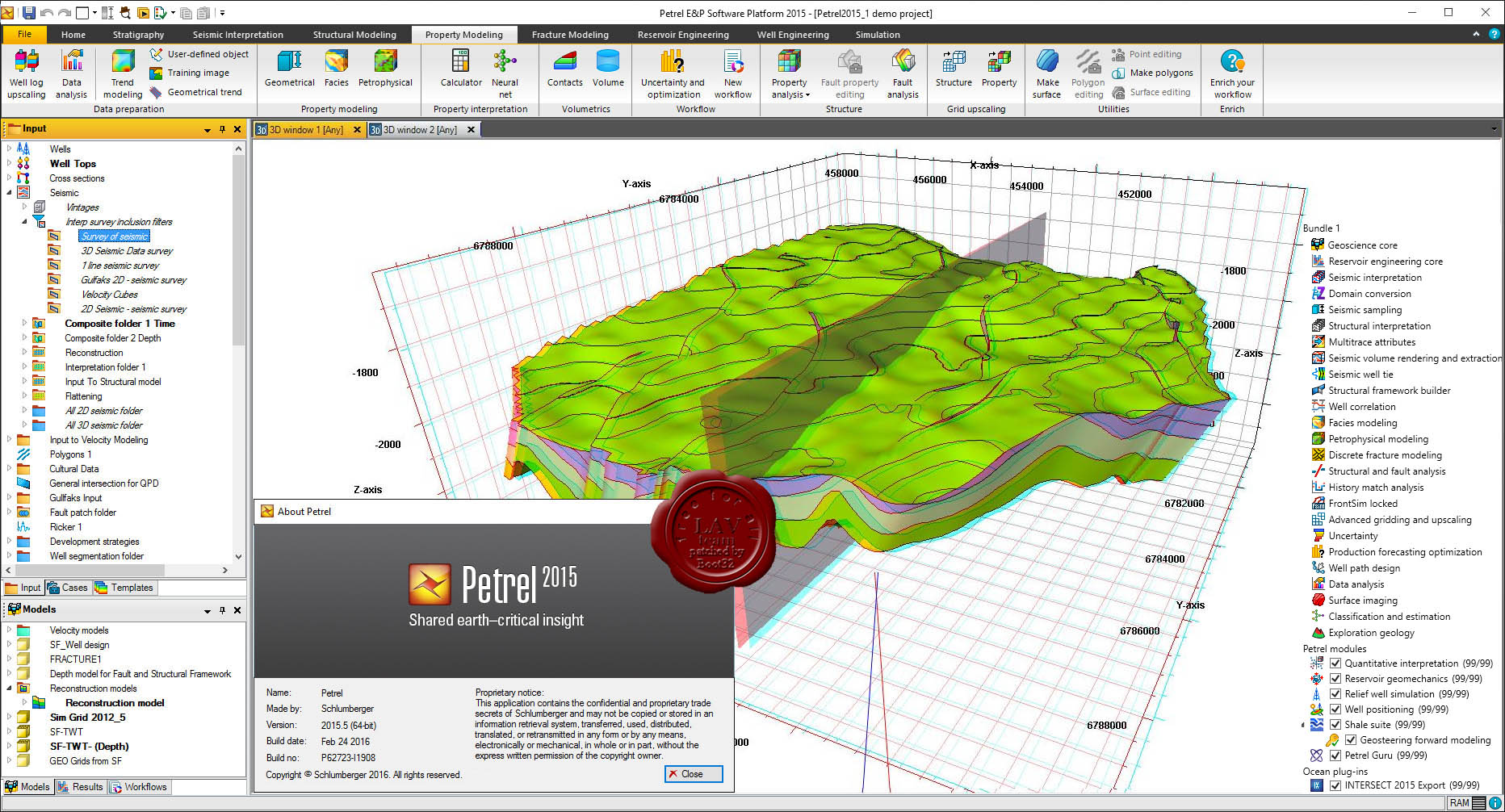Open Structure grid upscaling
The image size is (1505, 812).
click(954, 69)
